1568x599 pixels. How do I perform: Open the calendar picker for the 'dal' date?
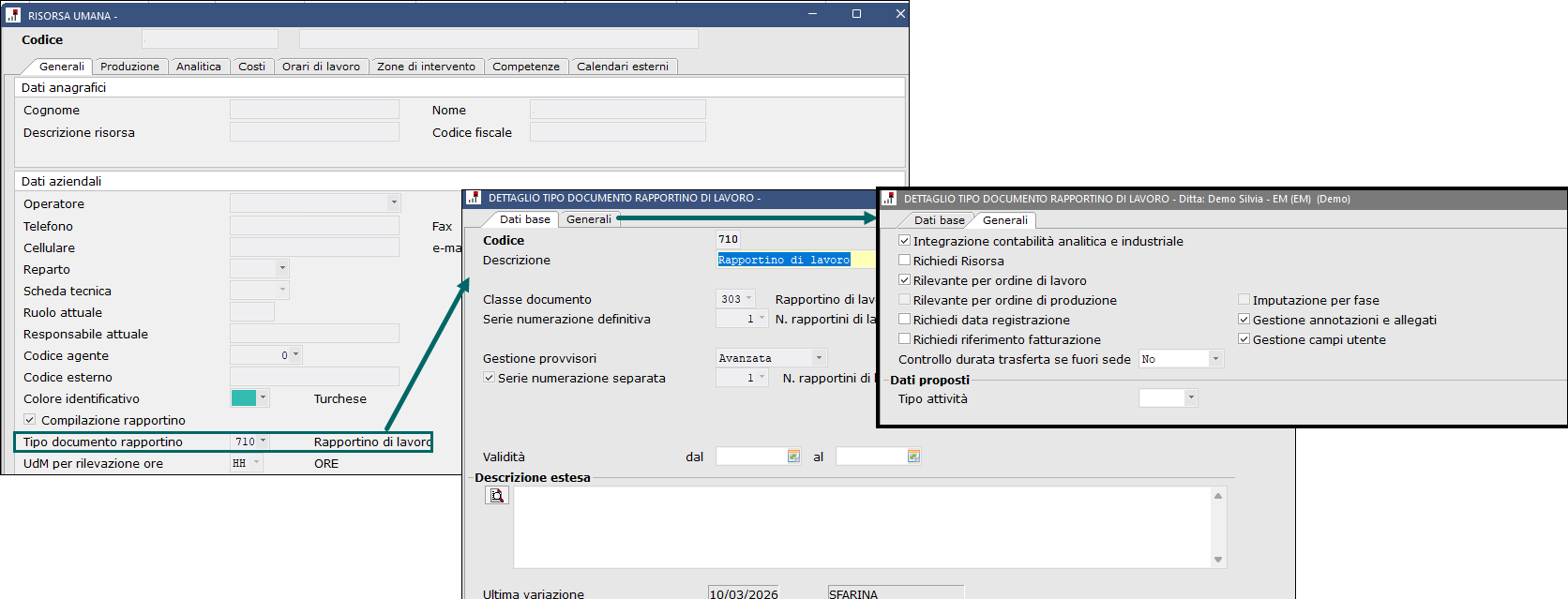793,457
